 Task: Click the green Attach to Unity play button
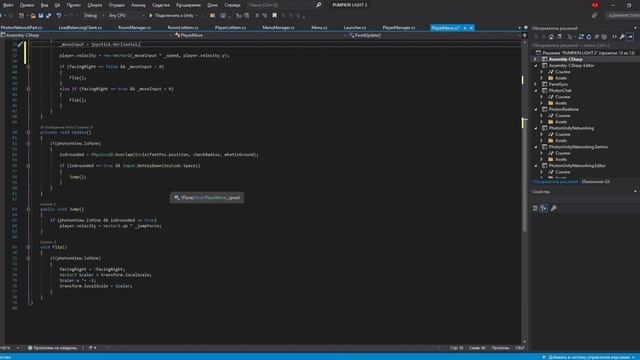tap(151, 16)
